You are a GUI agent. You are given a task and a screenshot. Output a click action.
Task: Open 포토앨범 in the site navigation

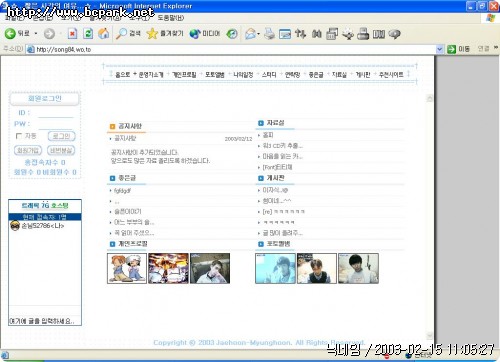(215, 75)
